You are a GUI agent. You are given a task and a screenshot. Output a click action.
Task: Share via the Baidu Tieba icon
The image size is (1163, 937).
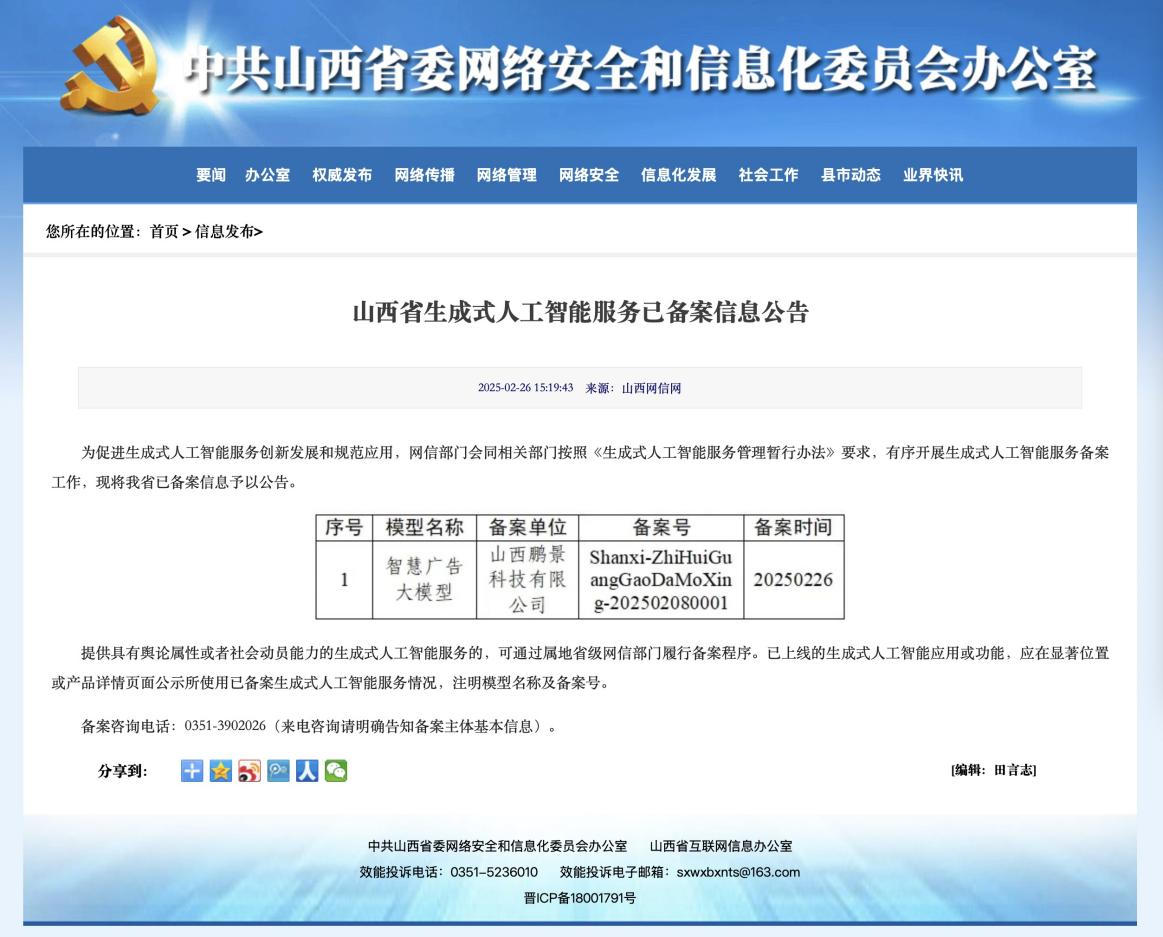pos(276,770)
